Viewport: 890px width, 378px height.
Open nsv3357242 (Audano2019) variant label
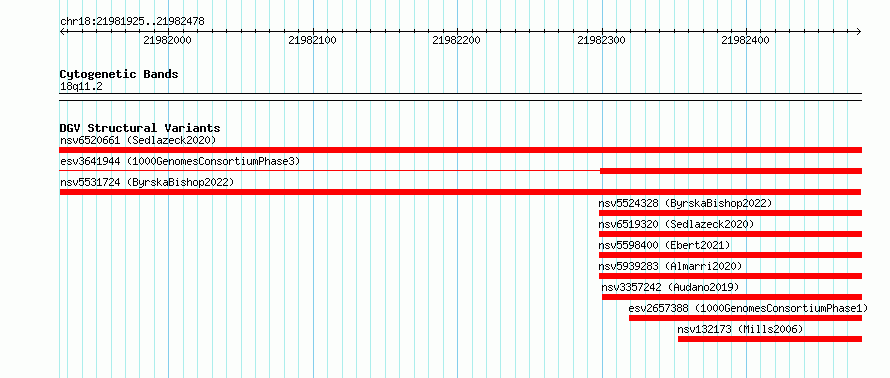[x=670, y=287]
